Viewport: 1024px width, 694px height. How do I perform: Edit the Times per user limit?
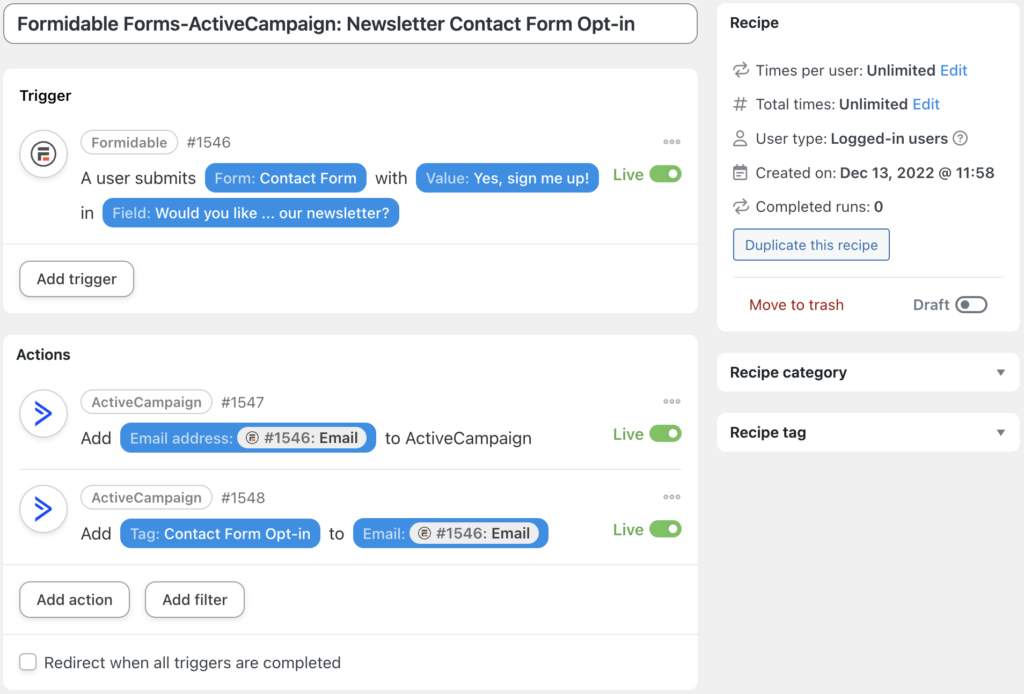(953, 70)
